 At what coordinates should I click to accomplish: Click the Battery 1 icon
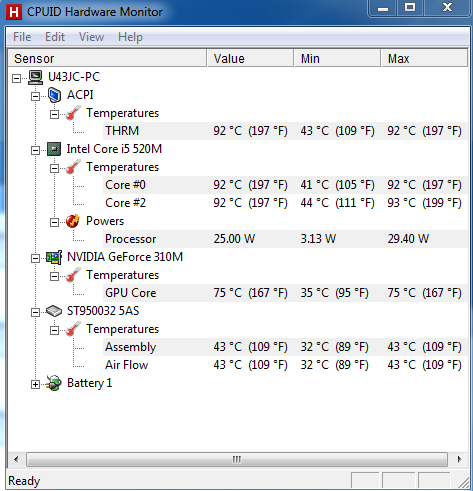54,383
